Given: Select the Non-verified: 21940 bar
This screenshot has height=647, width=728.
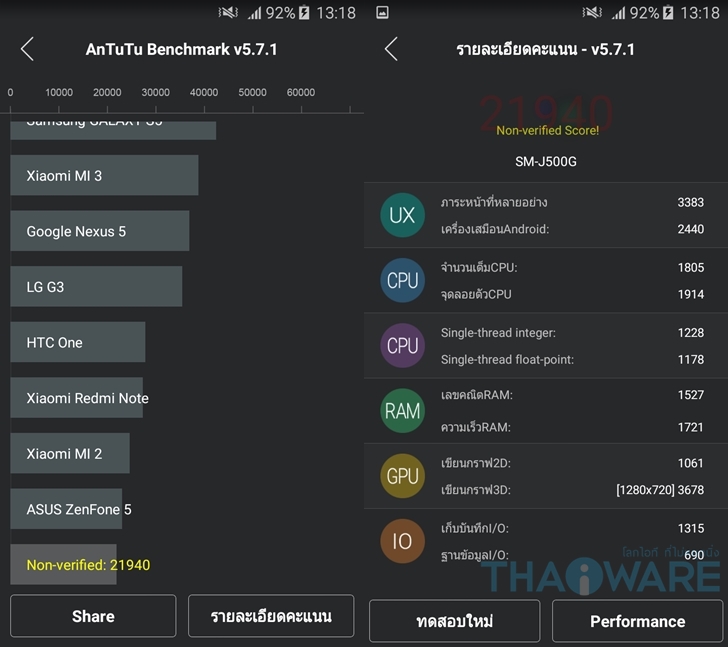Looking at the screenshot, I should click(x=64, y=564).
